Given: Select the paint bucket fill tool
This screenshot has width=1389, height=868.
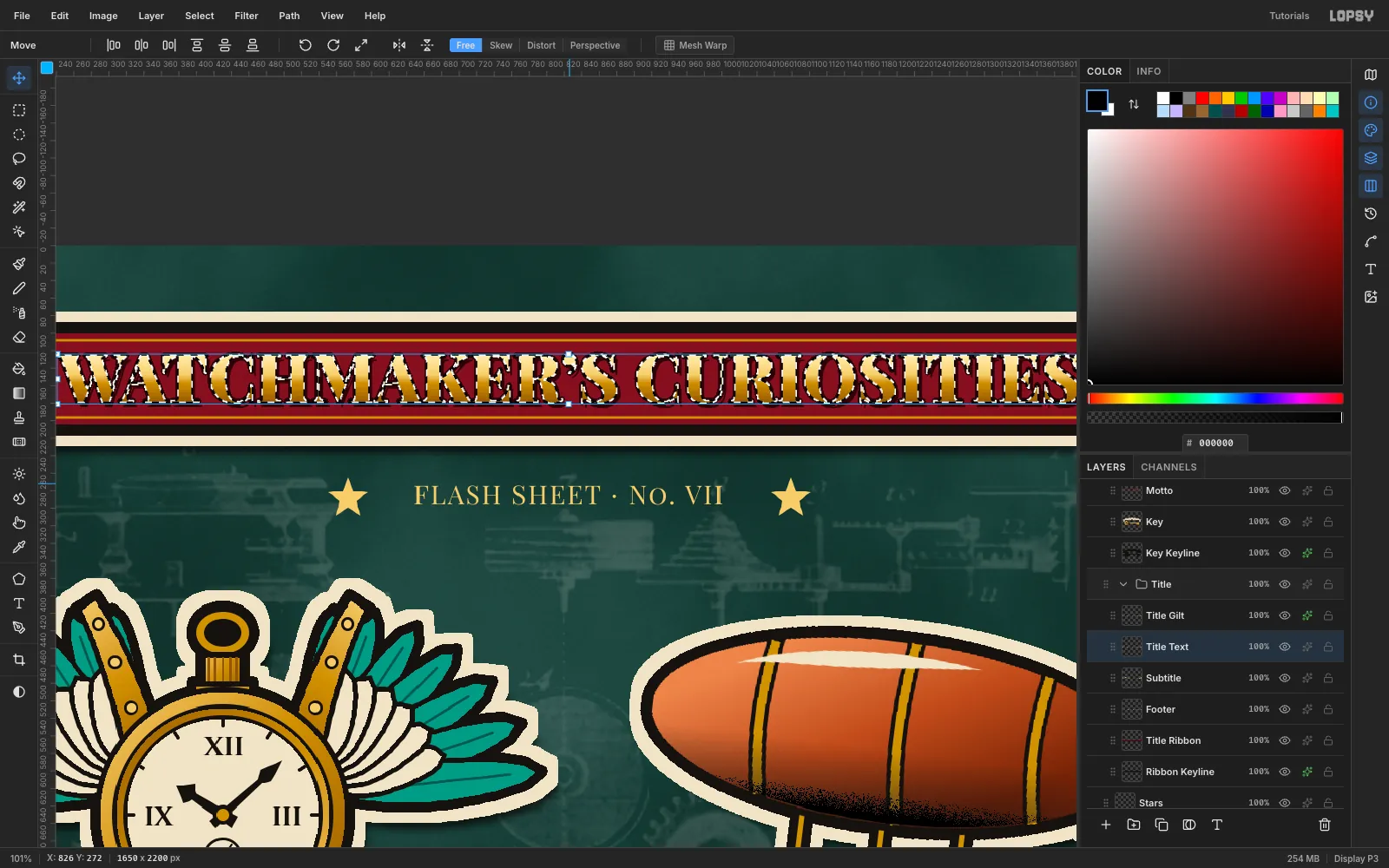Looking at the screenshot, I should [19, 369].
